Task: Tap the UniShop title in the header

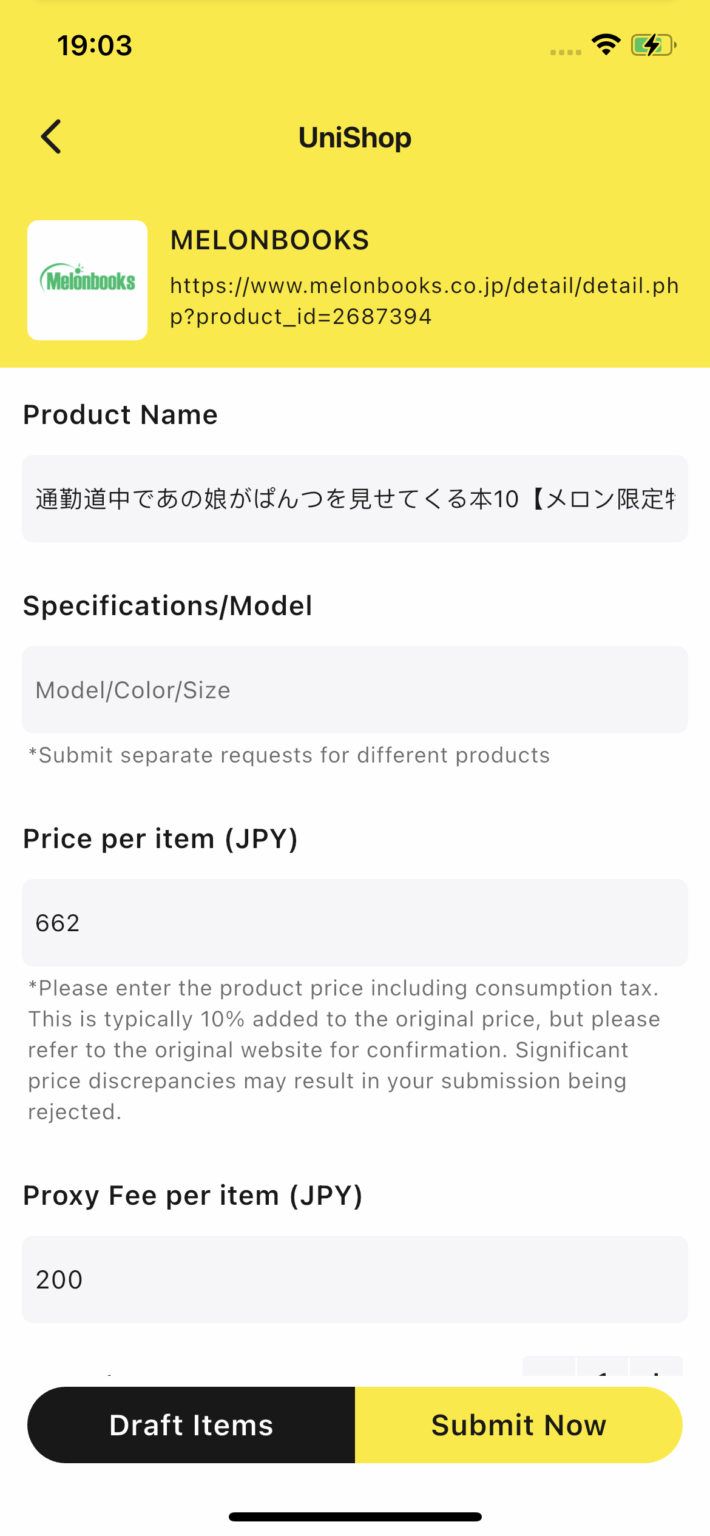Action: click(355, 137)
